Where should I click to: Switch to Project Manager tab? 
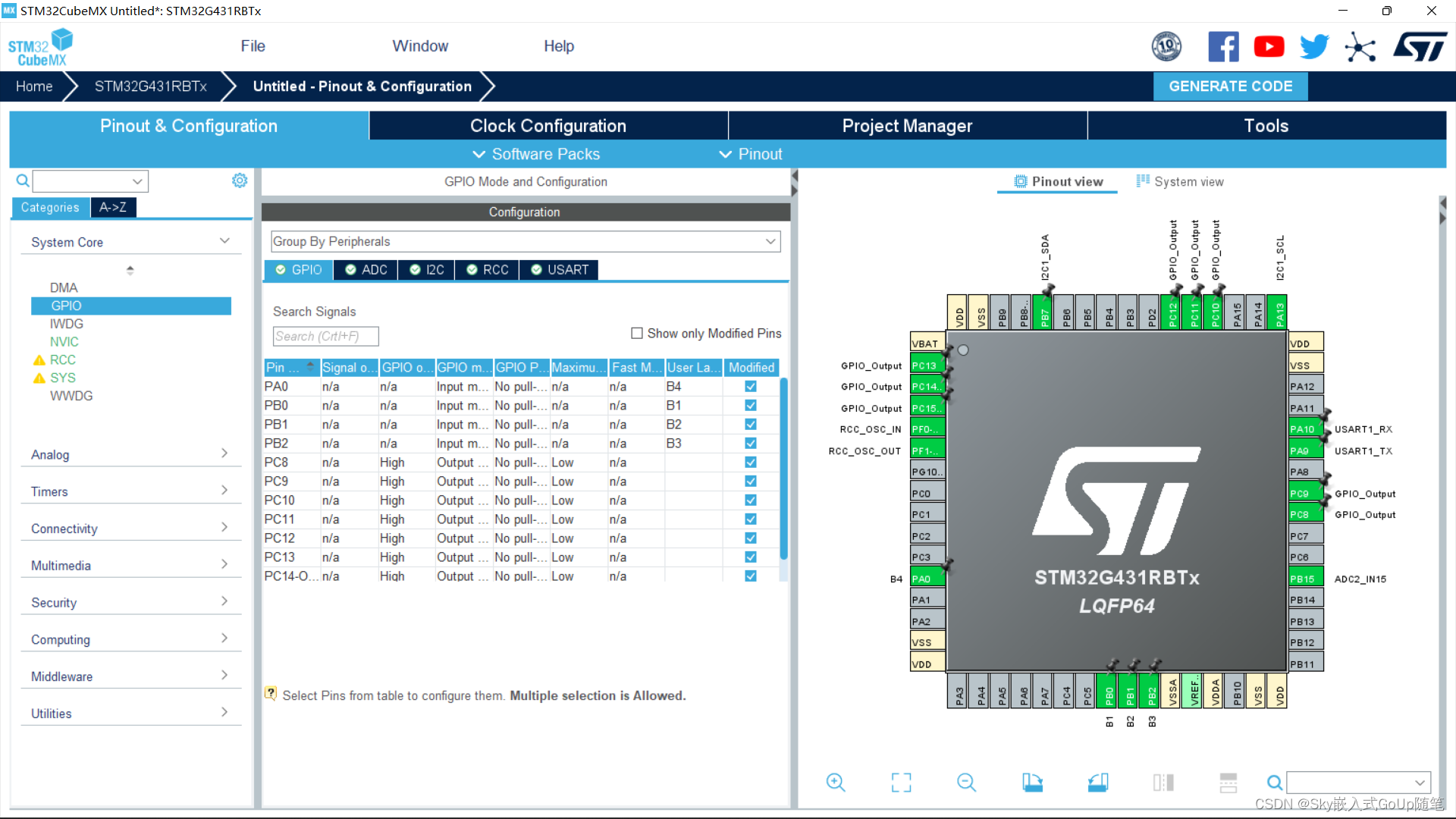click(x=907, y=126)
